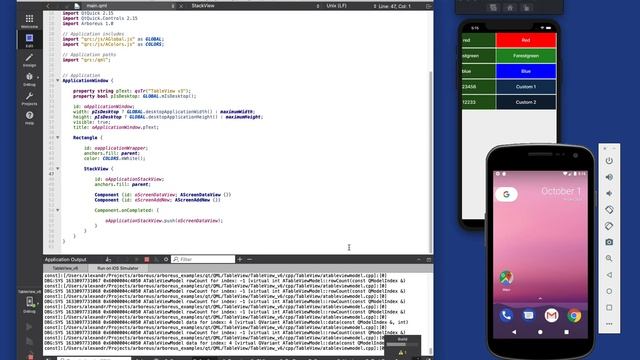Split the editor with top-right split icon
640x360 pixels.
428,6
